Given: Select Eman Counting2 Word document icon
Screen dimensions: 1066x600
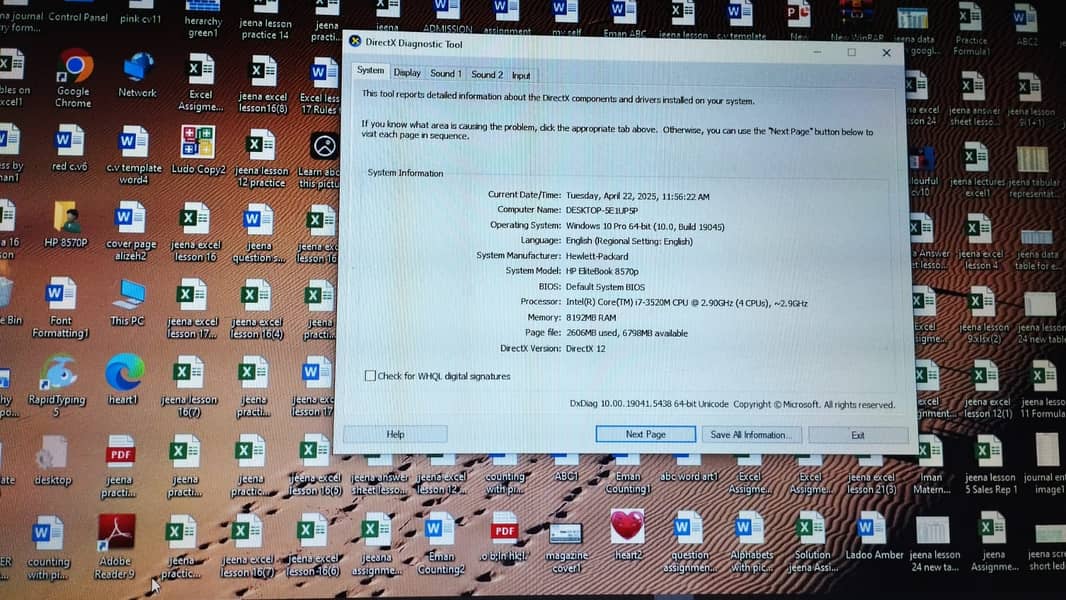Looking at the screenshot, I should 441,543.
